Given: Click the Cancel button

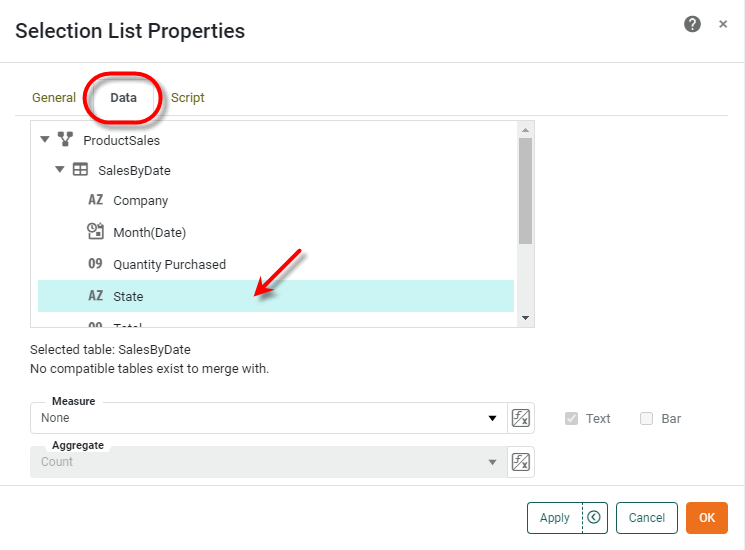Looking at the screenshot, I should point(647,517).
